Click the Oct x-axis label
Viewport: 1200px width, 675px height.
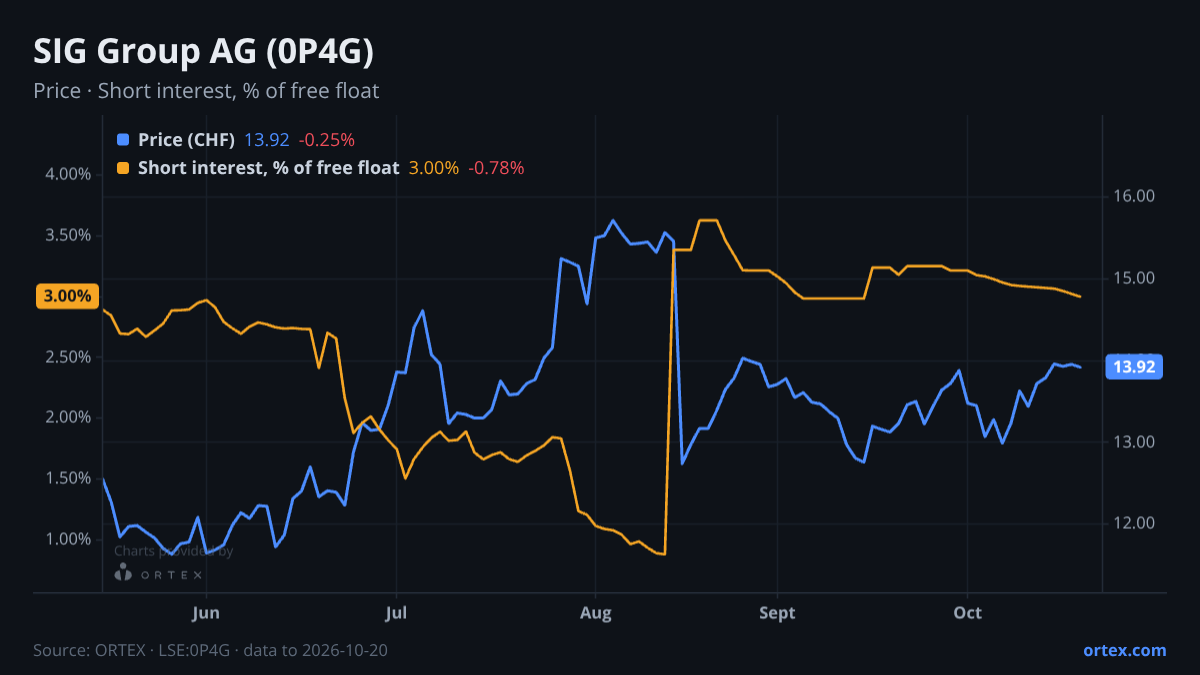click(x=967, y=612)
